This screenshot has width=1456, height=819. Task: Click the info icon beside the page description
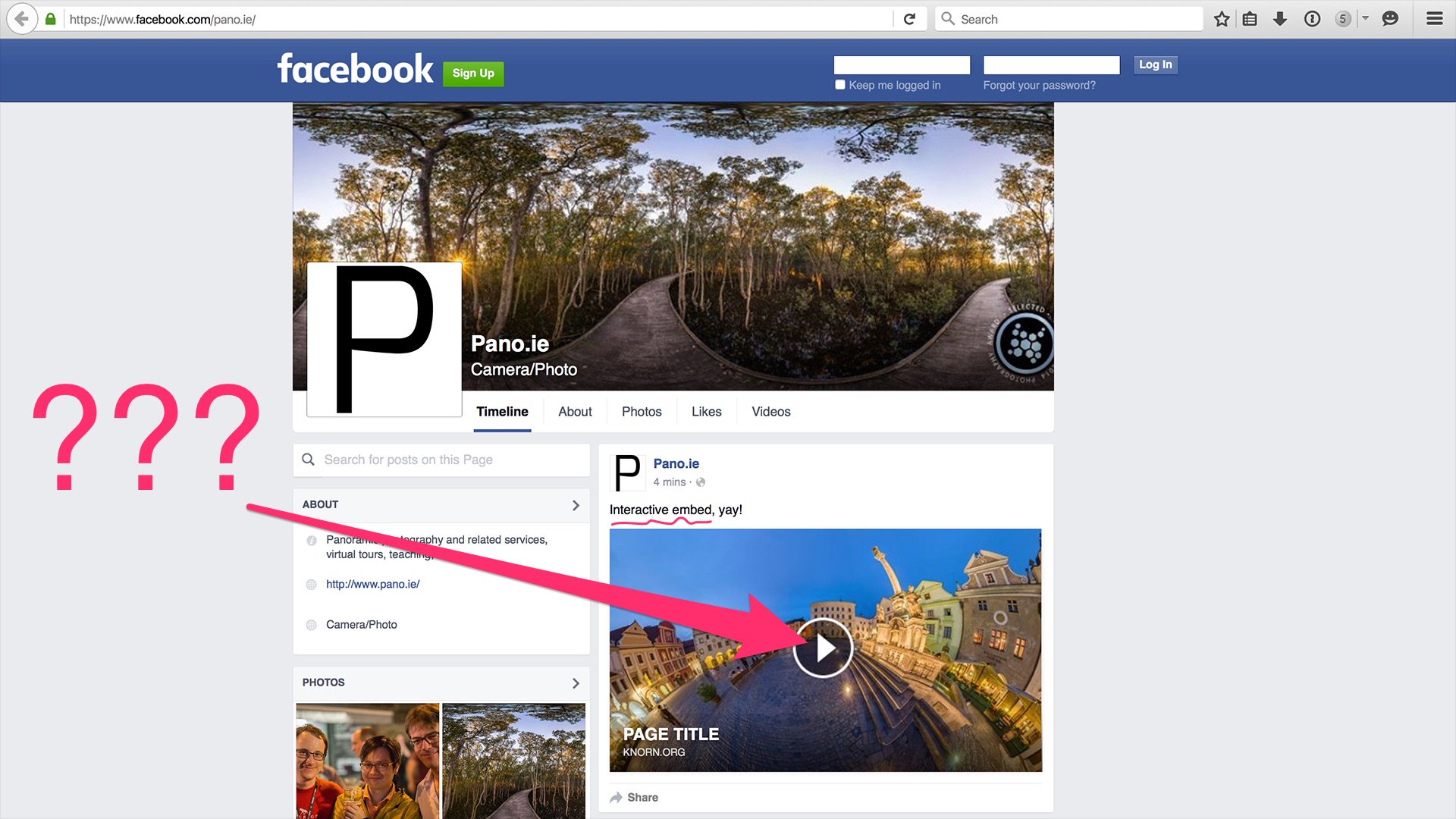pos(311,541)
